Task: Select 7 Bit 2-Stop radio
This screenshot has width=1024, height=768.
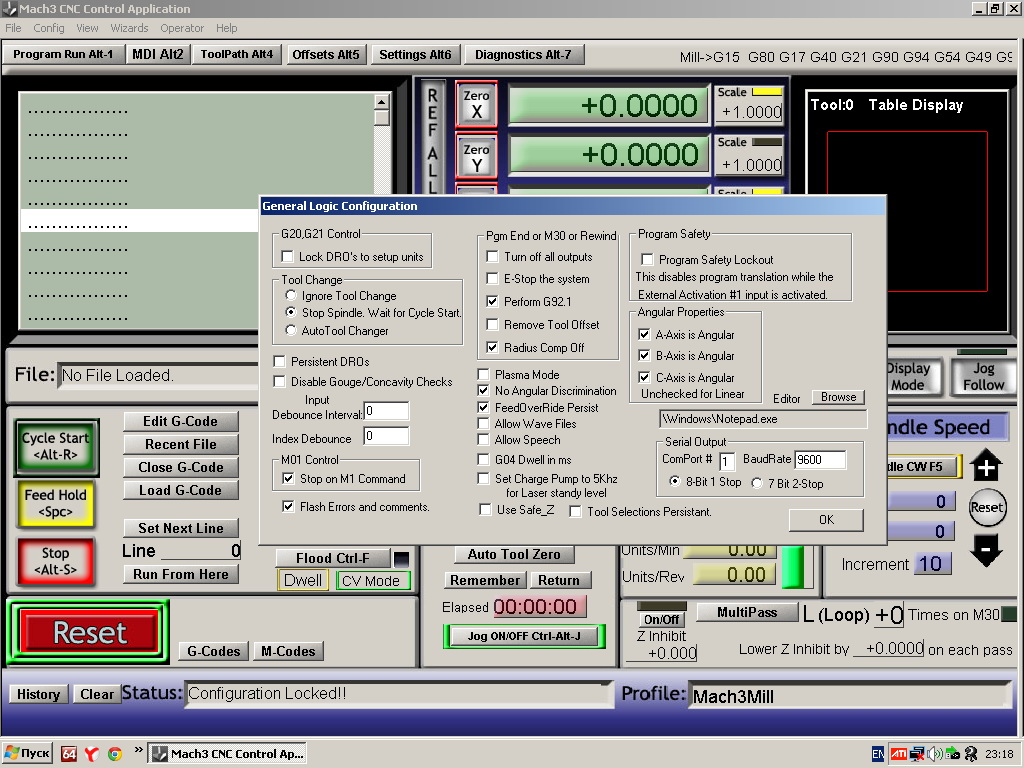Action: click(757, 483)
